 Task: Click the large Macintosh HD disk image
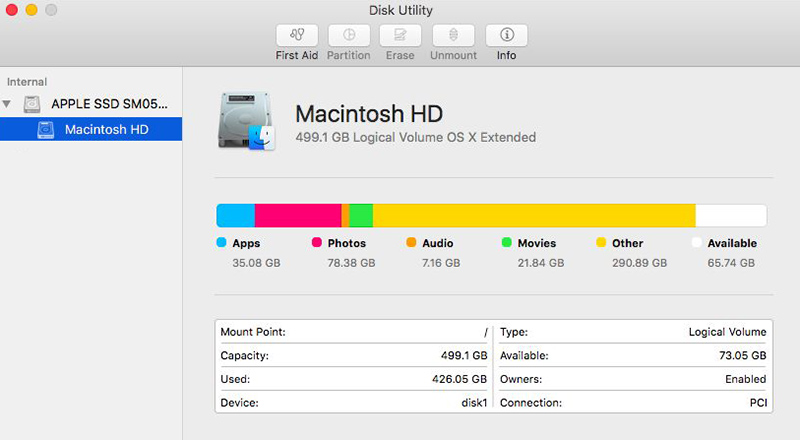click(246, 122)
